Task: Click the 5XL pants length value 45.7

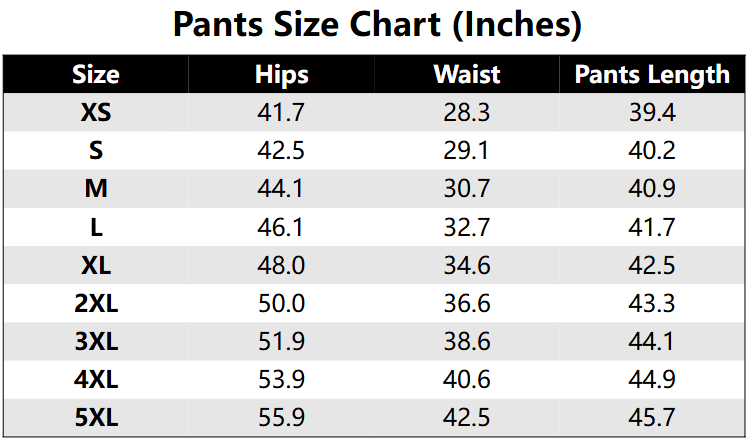Action: [x=652, y=418]
